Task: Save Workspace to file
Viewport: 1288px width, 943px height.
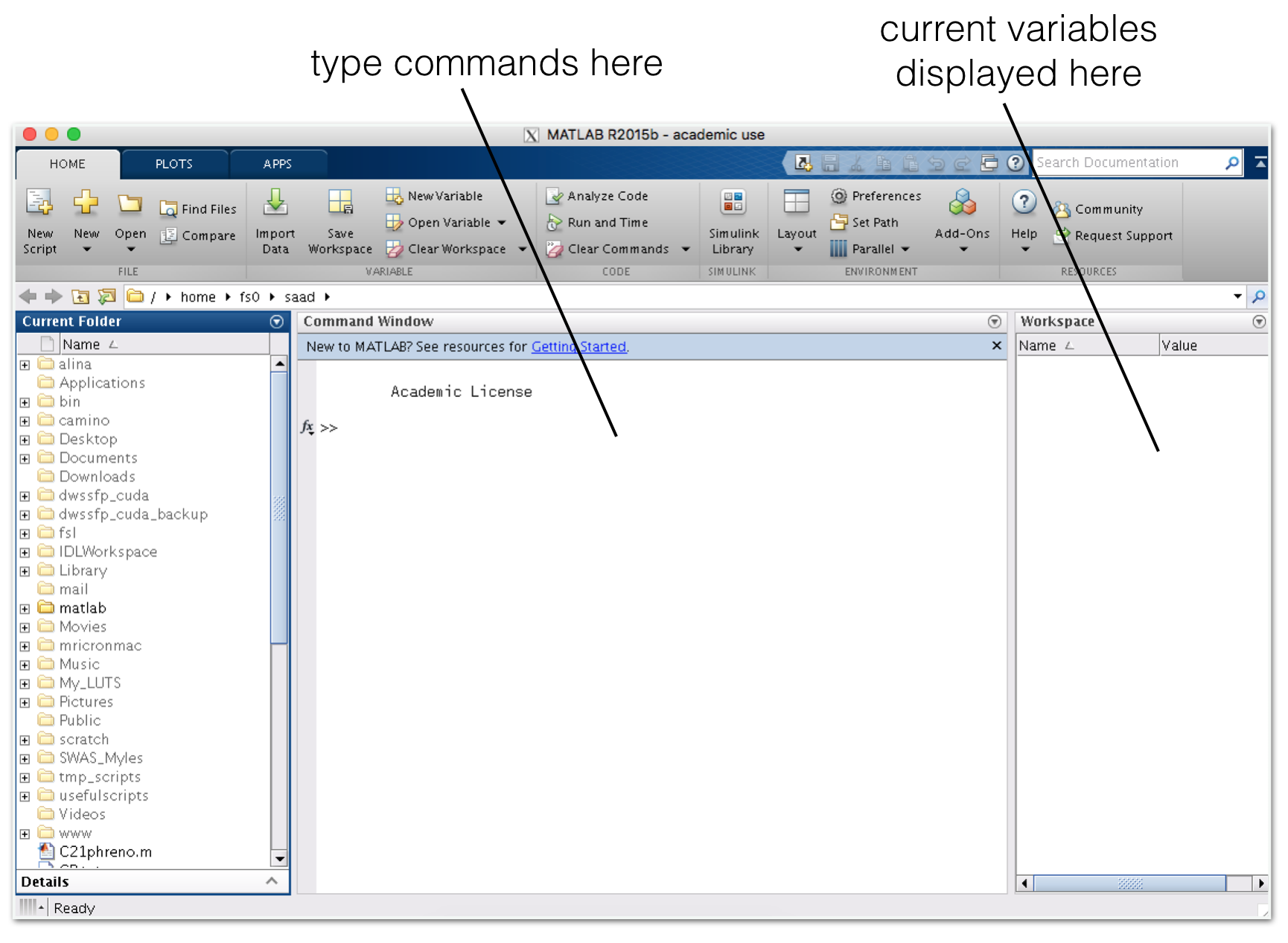Action: pos(340,221)
